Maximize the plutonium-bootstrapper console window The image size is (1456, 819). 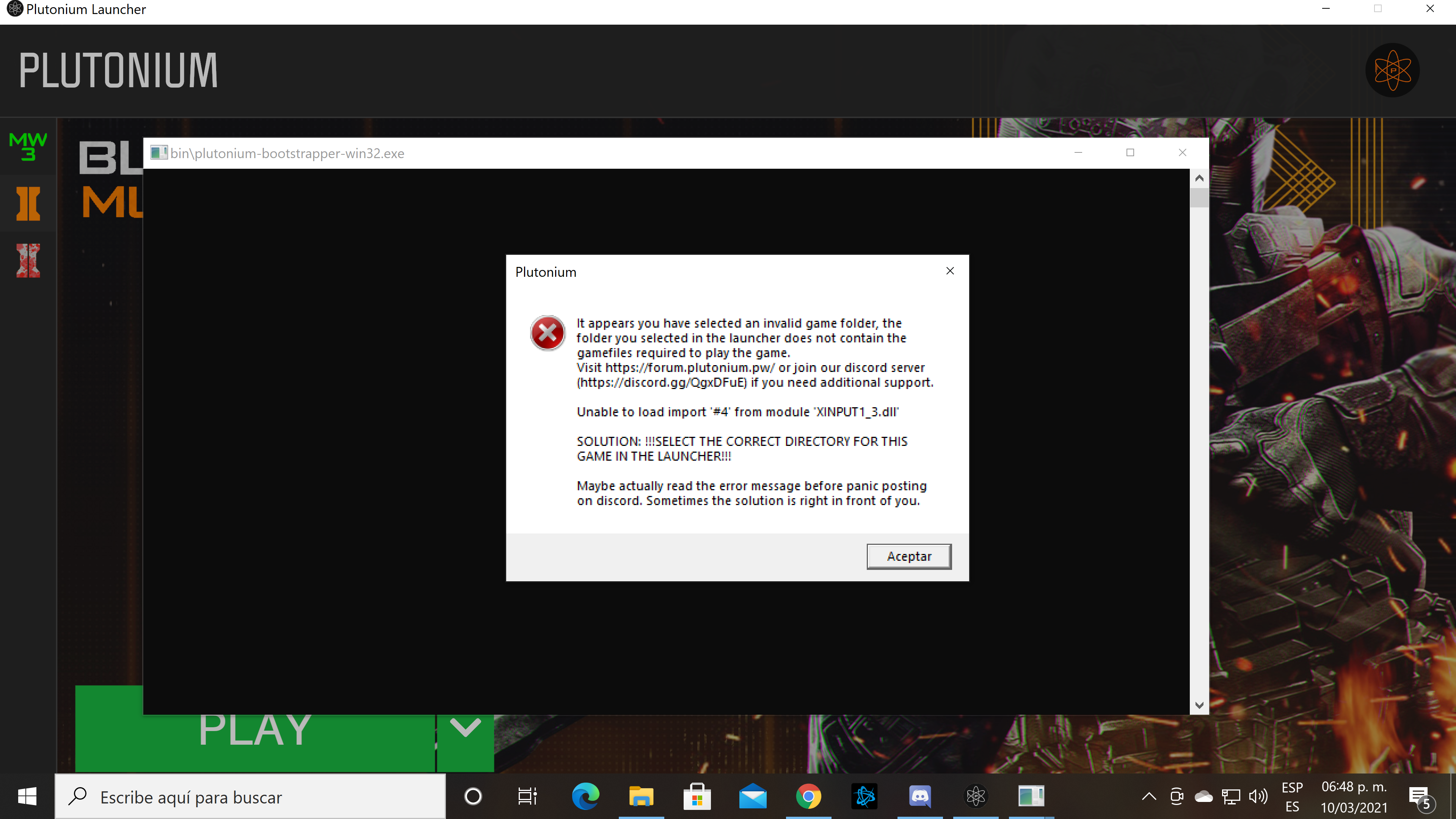click(1130, 152)
